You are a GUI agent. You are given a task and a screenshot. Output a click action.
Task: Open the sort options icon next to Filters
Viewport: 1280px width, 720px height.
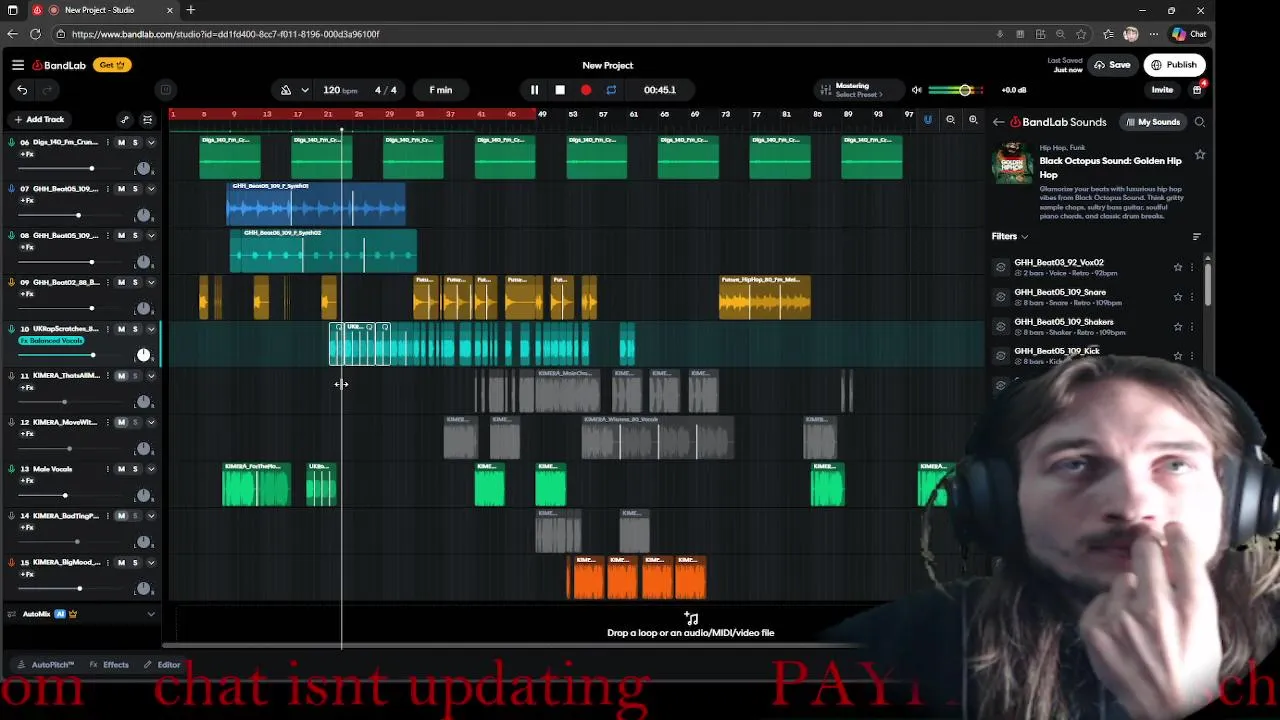tap(1196, 237)
